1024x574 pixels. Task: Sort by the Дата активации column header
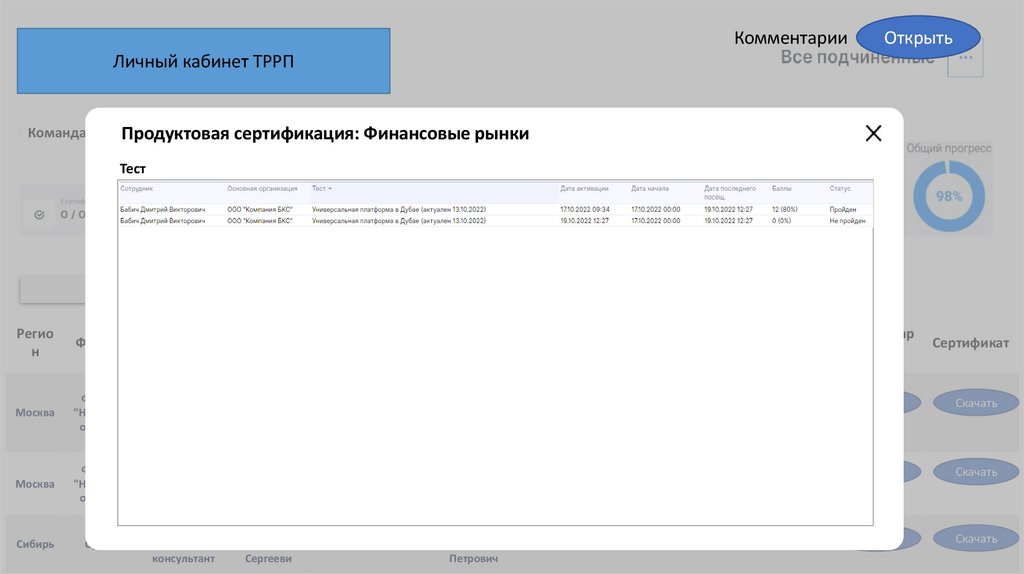(x=584, y=189)
